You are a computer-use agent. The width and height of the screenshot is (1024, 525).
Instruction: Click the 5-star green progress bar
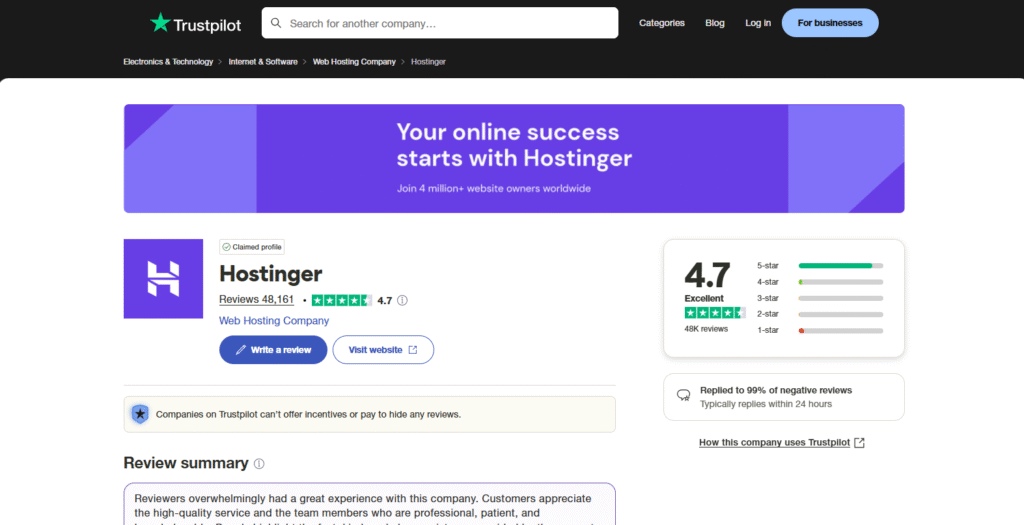pos(835,266)
